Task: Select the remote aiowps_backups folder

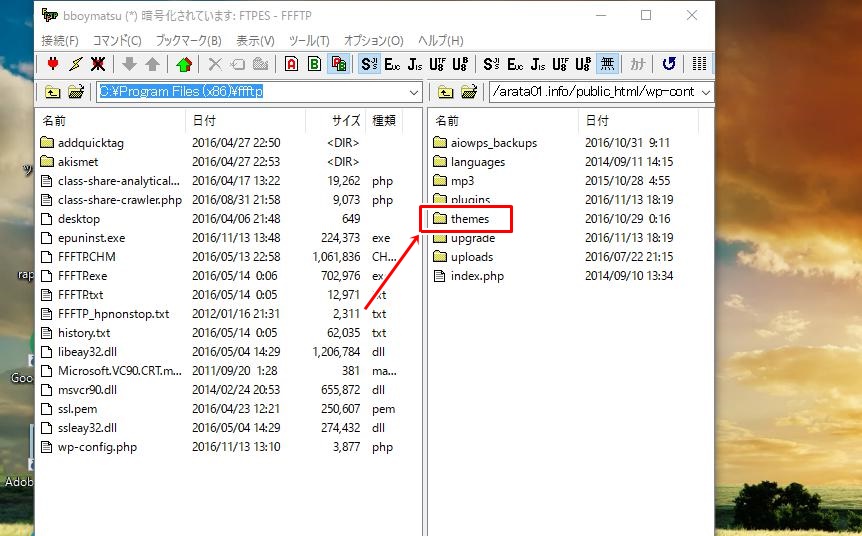Action: 485,143
